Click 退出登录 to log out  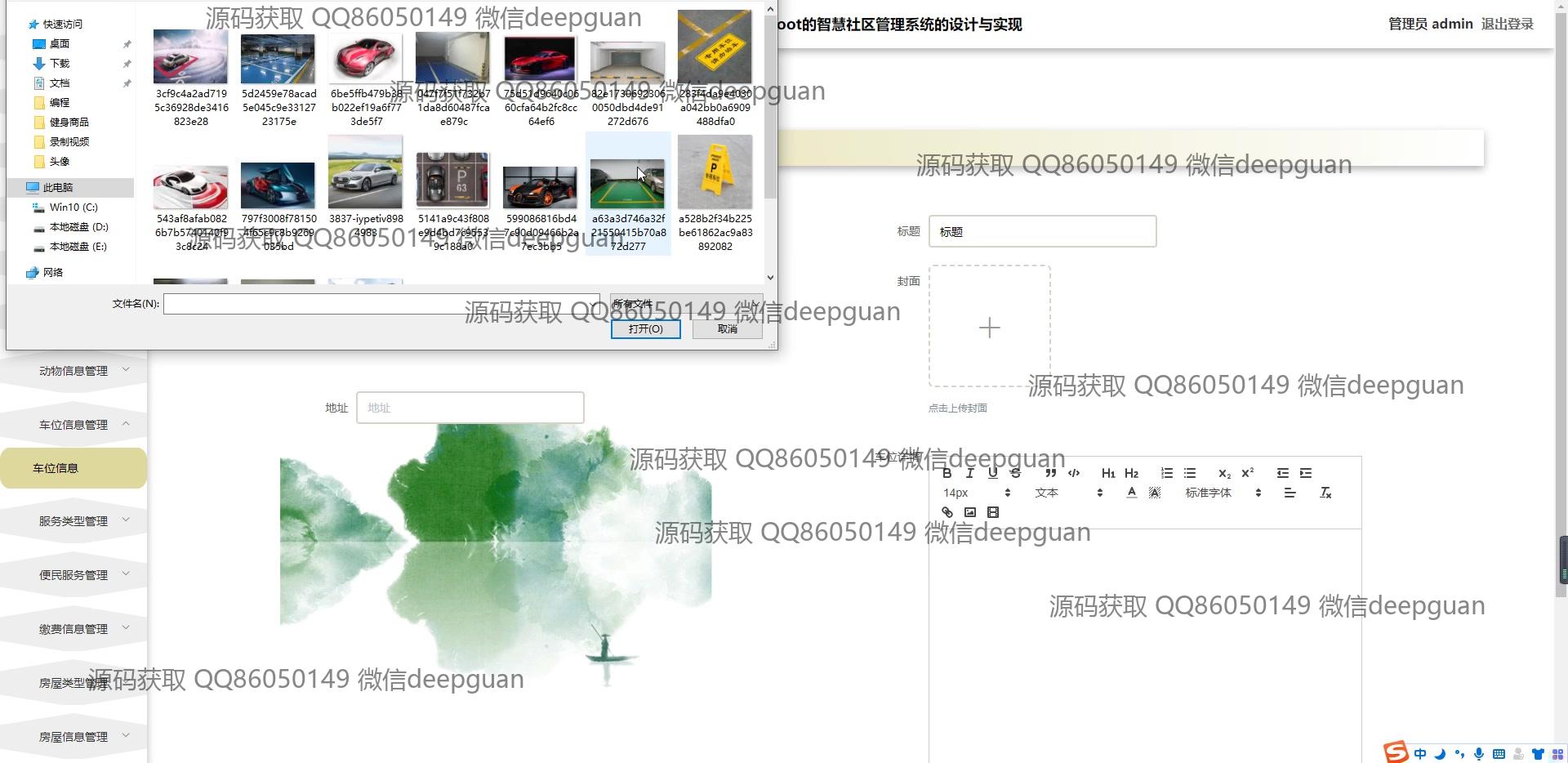1507,24
